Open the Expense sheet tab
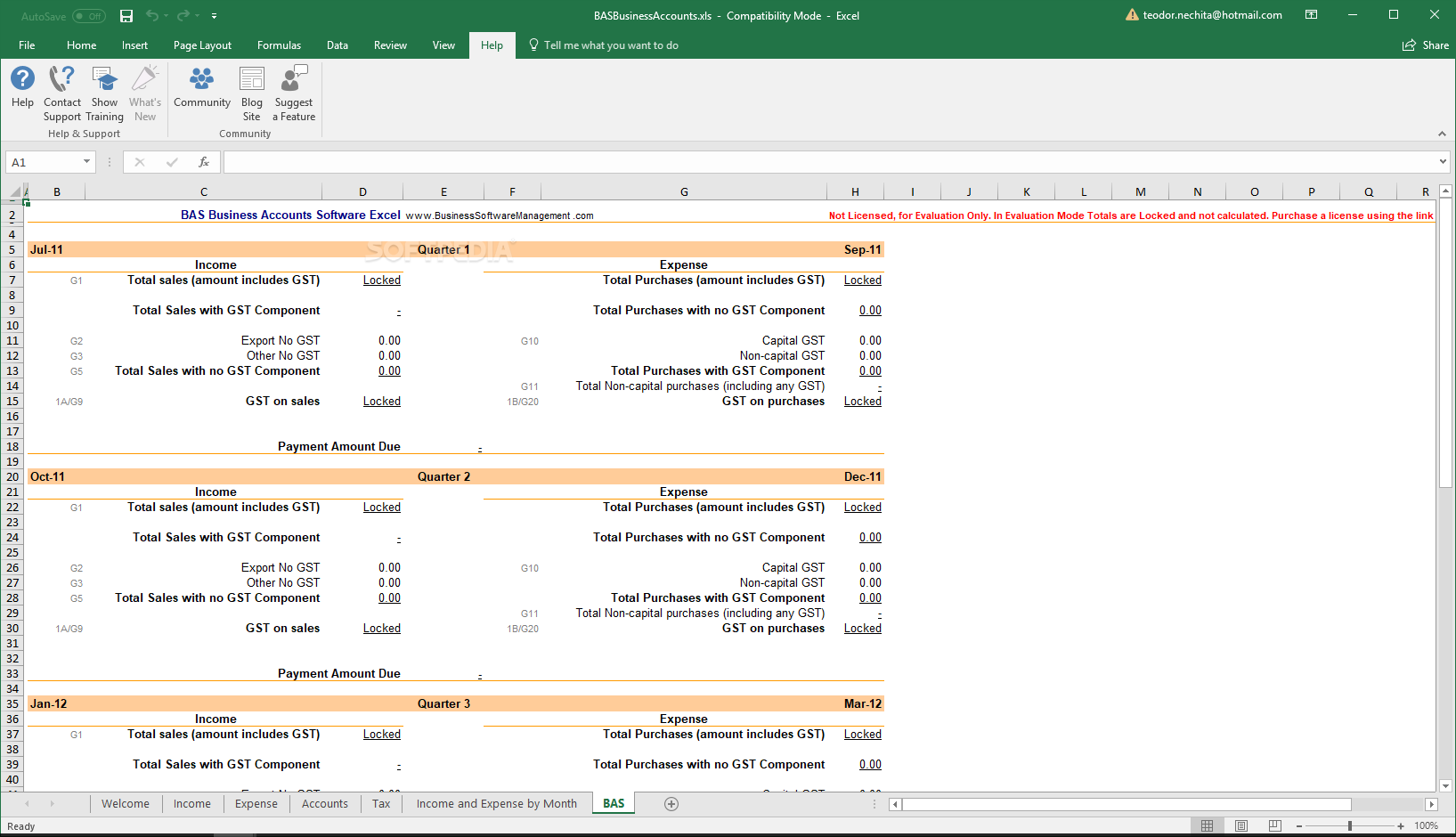The height and width of the screenshot is (837, 1456). click(256, 804)
